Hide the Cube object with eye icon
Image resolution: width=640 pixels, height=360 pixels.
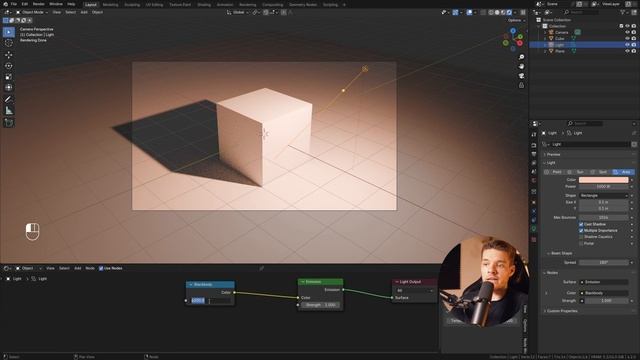click(627, 38)
